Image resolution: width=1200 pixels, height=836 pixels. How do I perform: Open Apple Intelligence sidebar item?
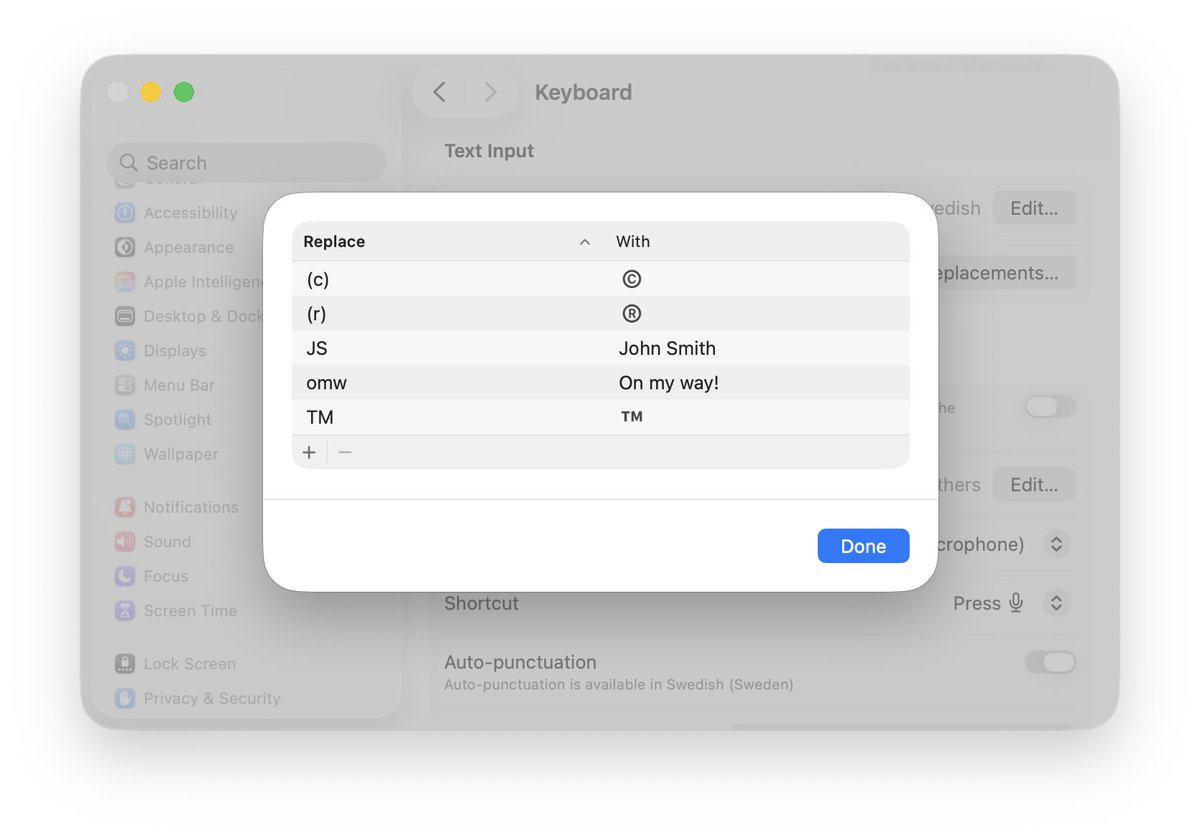(x=189, y=282)
